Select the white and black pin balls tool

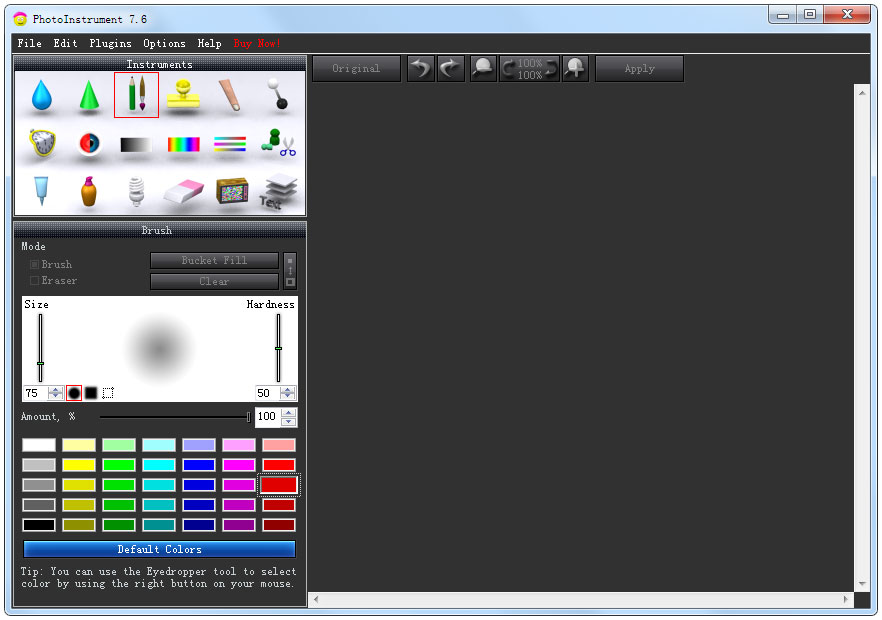coord(277,94)
